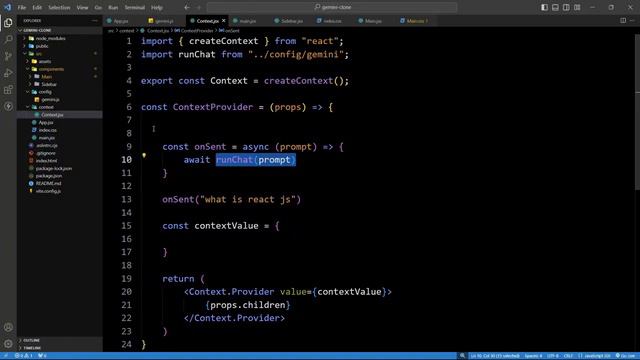Viewport: 640px width, 360px height.
Task: Click the remote window status bar icon
Action: pos(5,356)
